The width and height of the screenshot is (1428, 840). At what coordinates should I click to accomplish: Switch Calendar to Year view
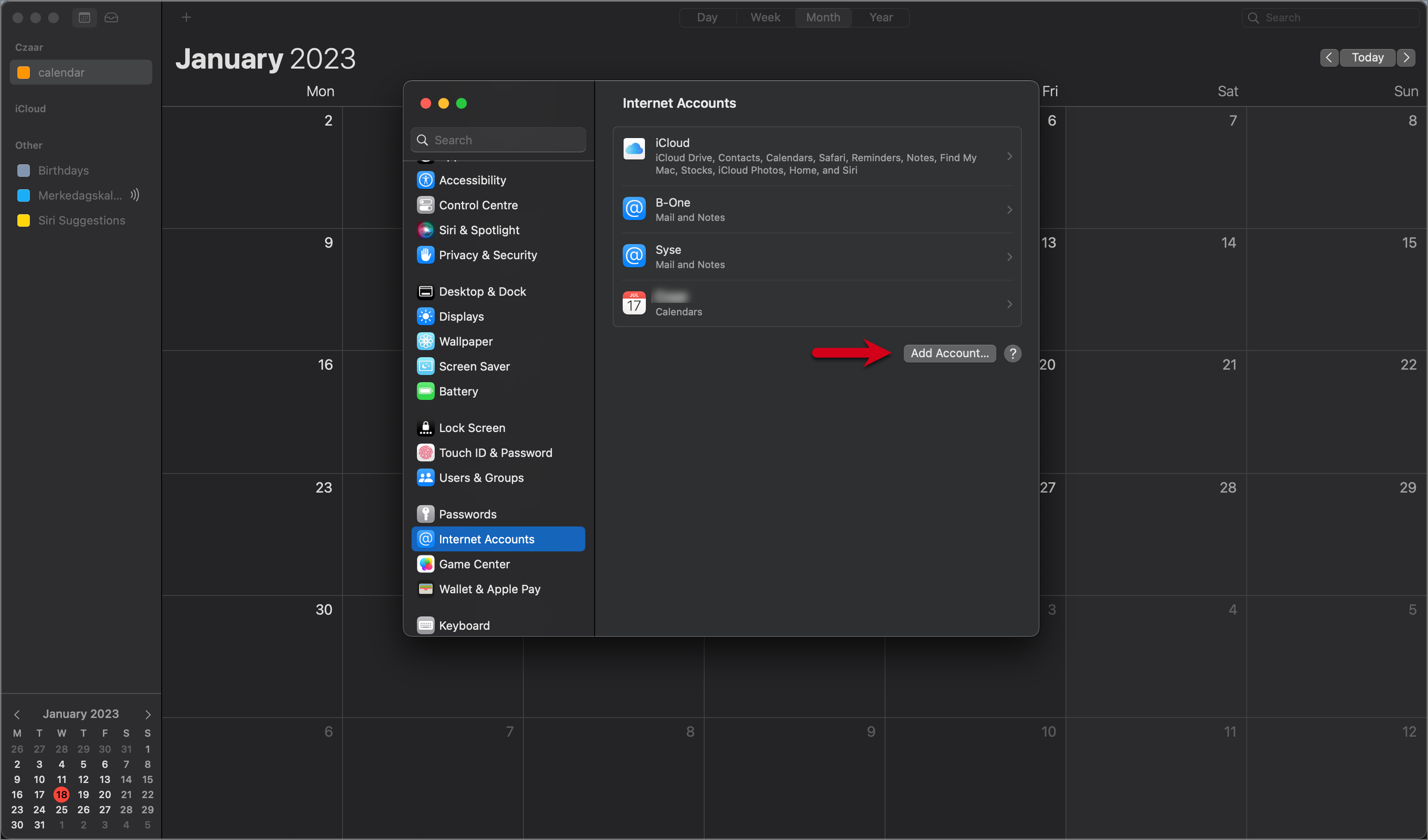[x=881, y=17]
